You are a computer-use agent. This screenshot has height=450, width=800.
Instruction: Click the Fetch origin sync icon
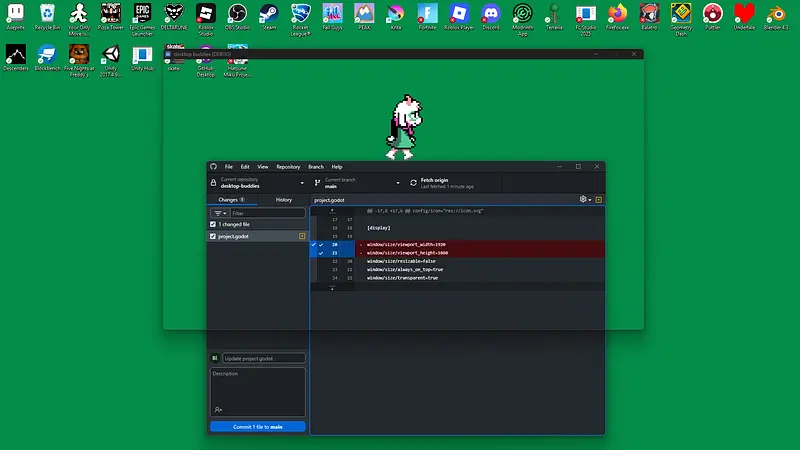coord(413,183)
